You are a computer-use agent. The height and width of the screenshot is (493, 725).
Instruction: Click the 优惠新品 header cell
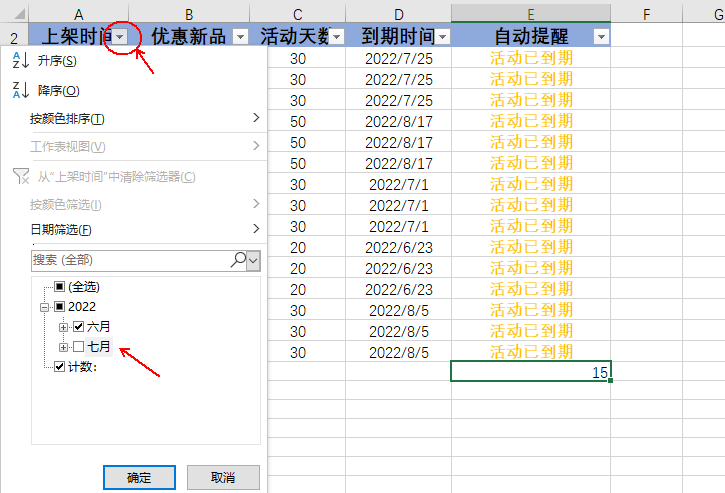tap(188, 36)
